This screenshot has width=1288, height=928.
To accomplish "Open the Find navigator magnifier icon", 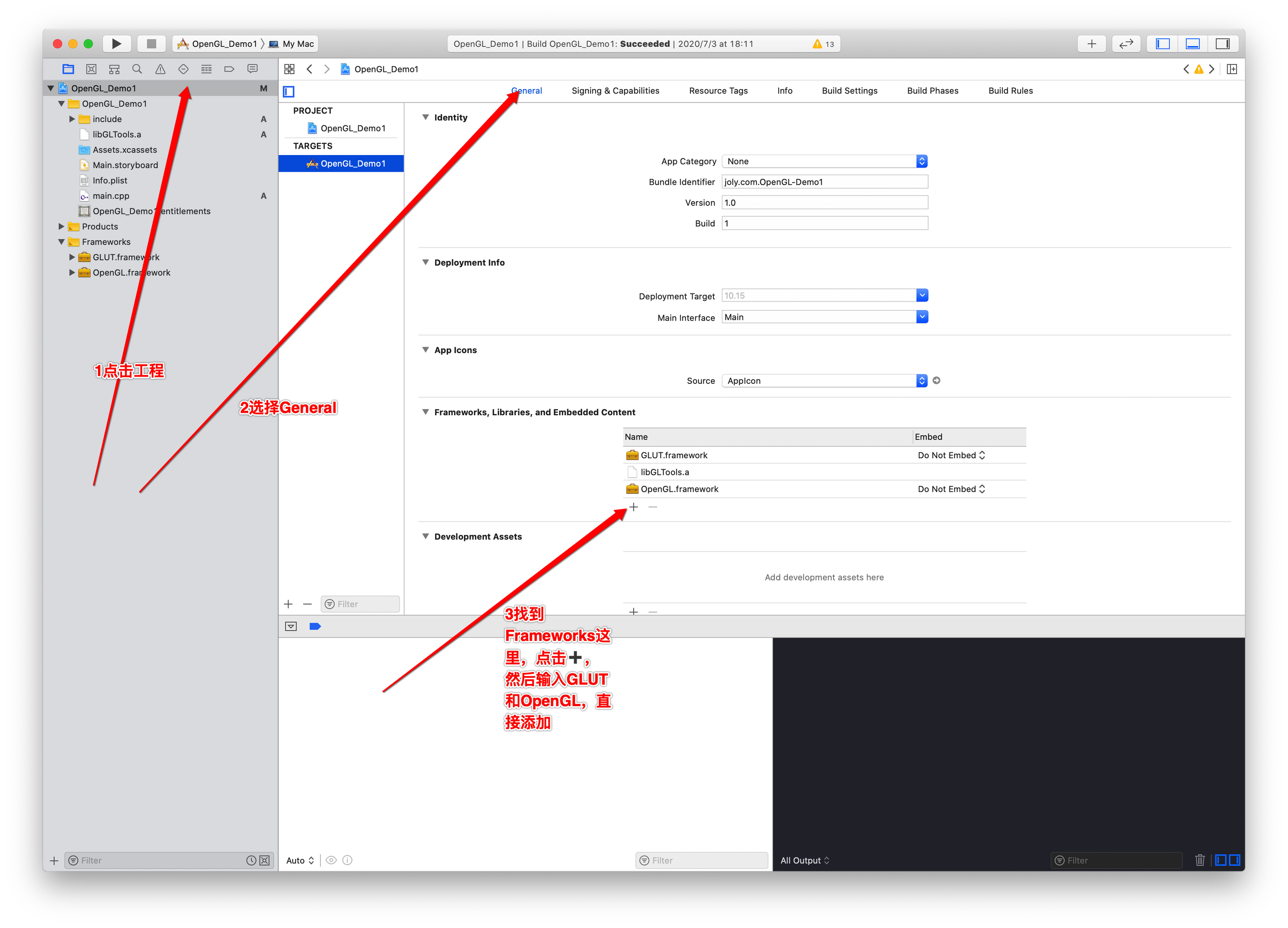I will click(137, 69).
